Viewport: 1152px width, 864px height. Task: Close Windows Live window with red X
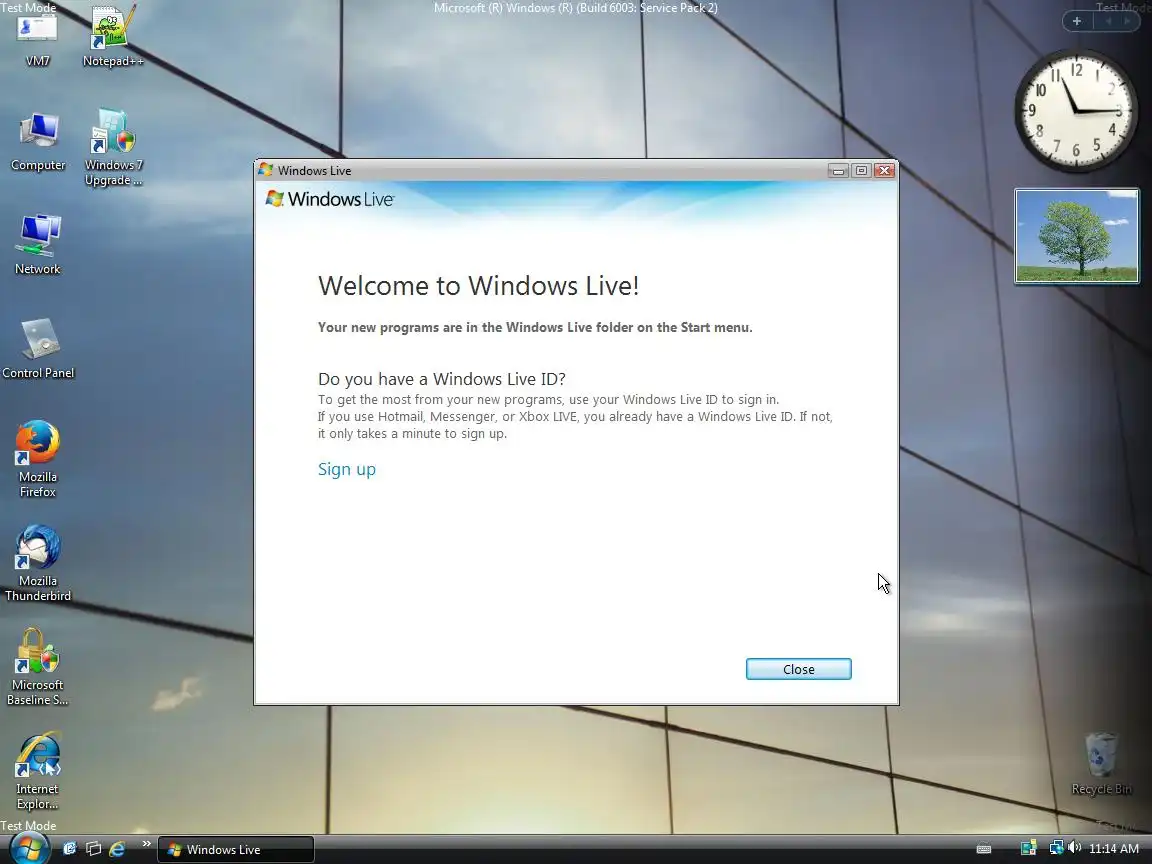pyautogui.click(x=885, y=170)
